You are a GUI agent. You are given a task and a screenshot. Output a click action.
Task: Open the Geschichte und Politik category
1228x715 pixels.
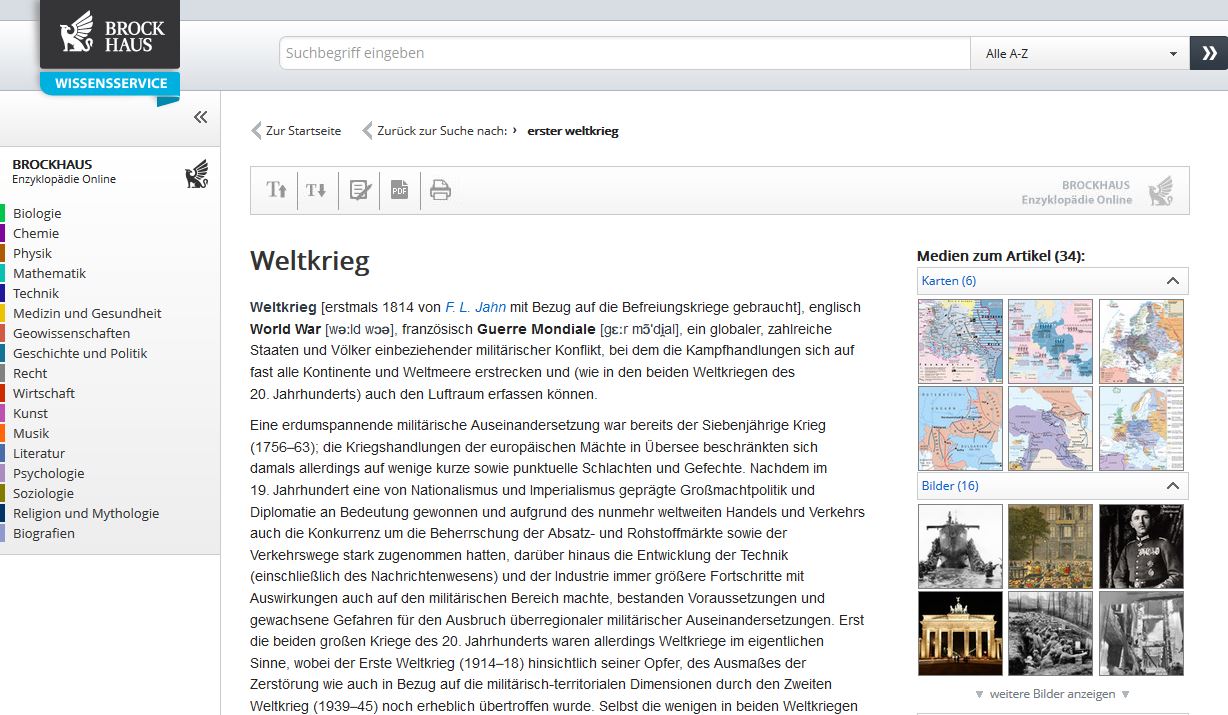pyautogui.click(x=80, y=353)
